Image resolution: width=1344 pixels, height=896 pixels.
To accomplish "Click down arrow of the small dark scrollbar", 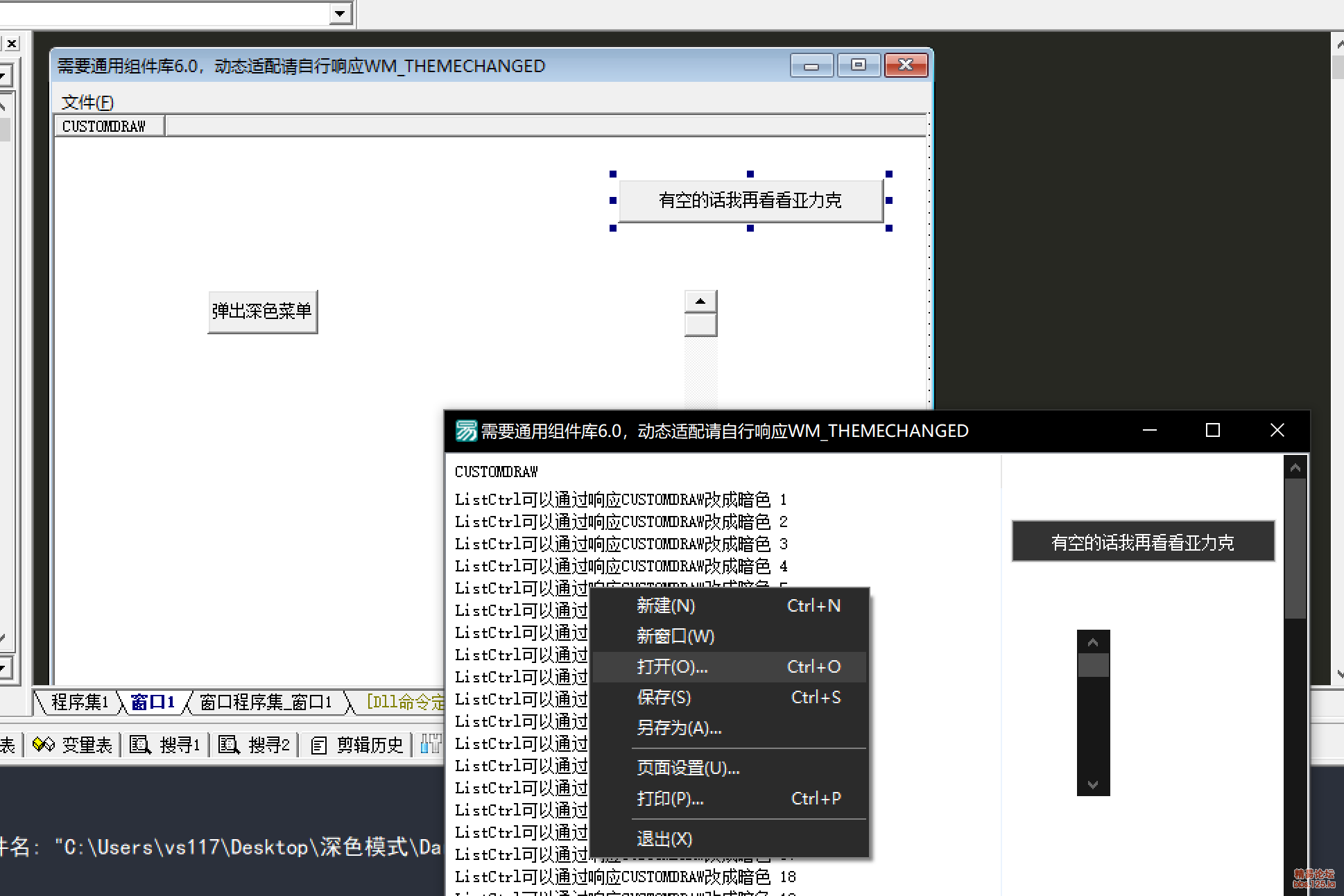I will [1093, 784].
